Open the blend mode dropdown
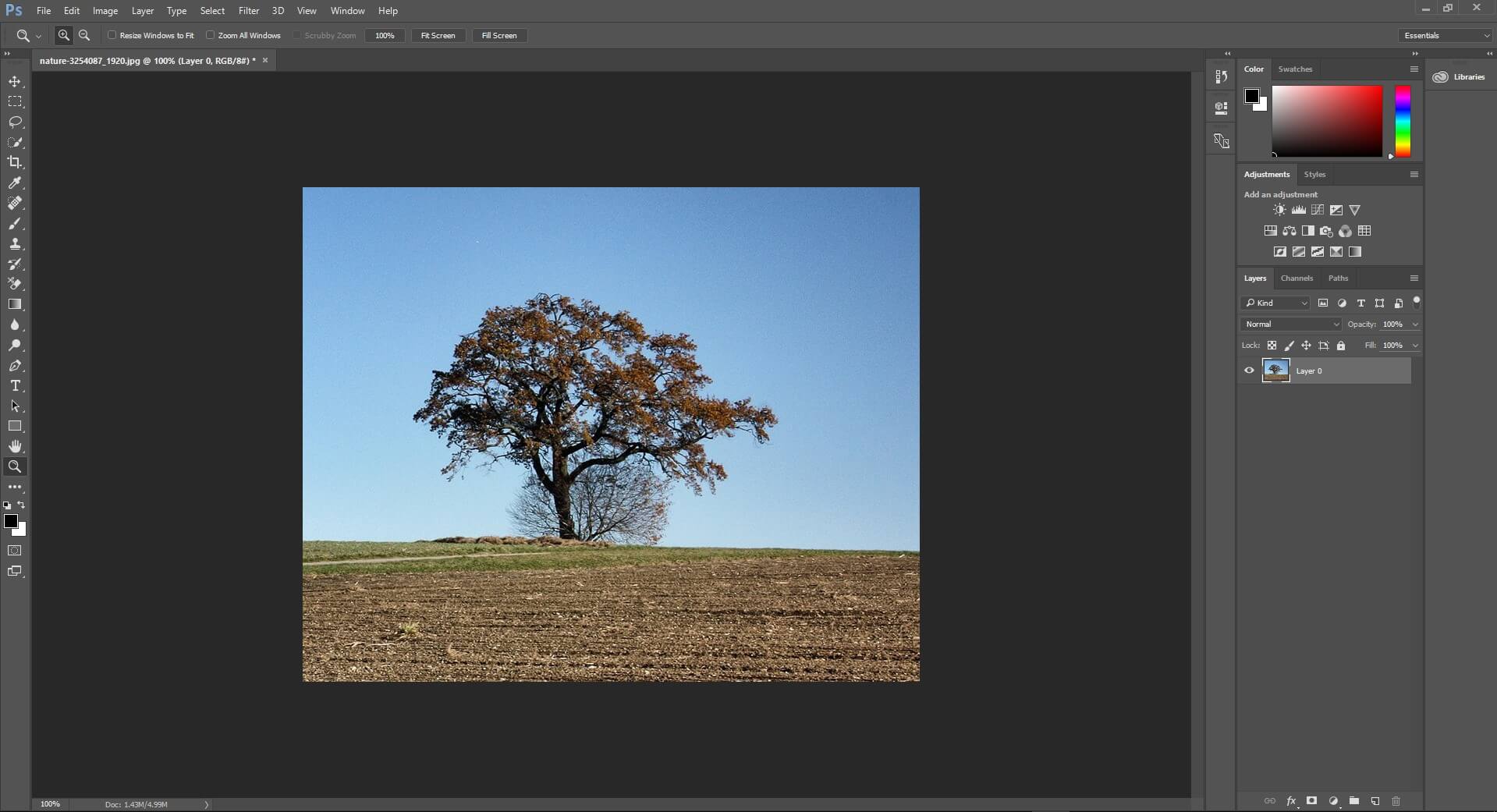The height and width of the screenshot is (812, 1497). pos(1290,324)
